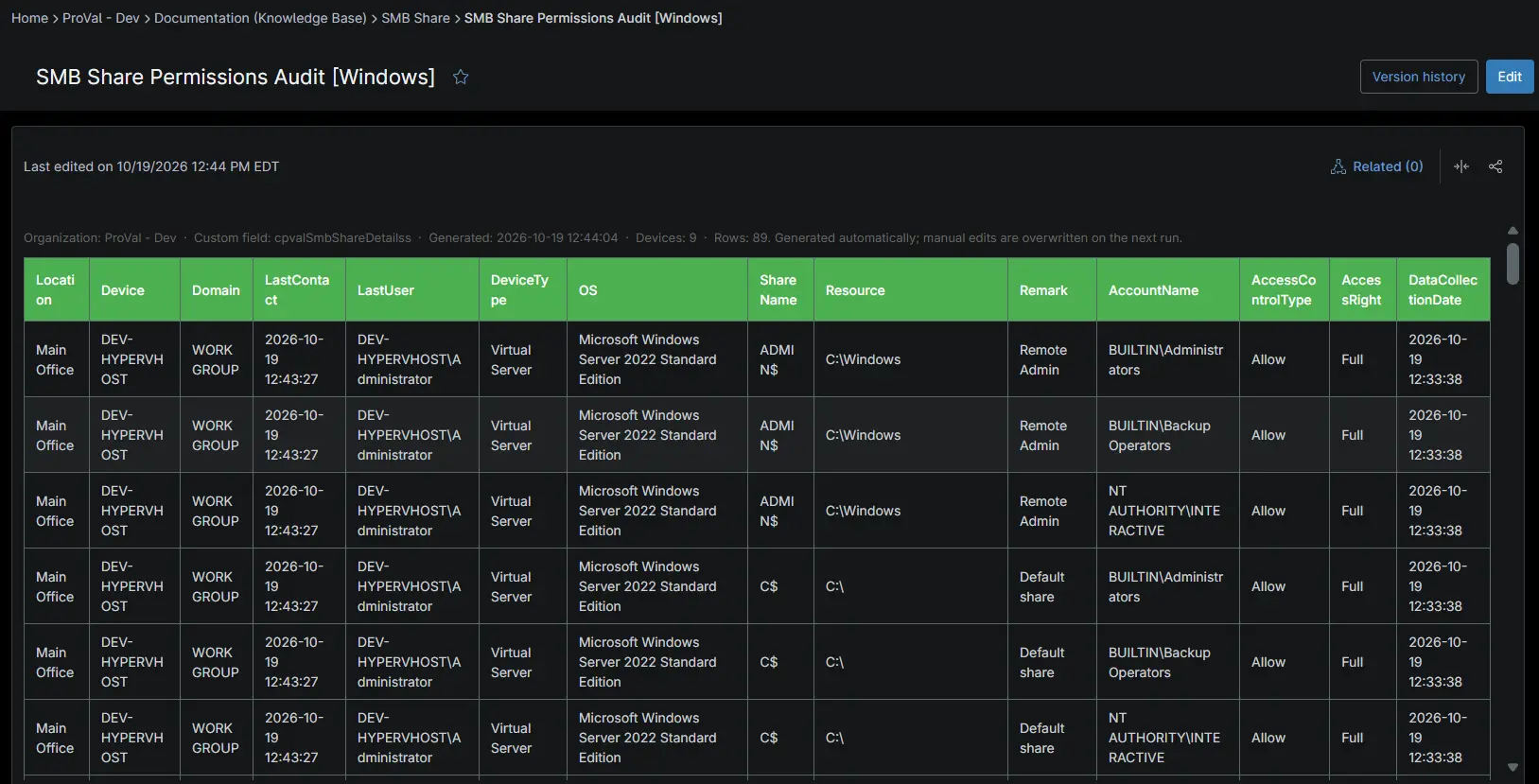Go to Home in the breadcrumb
The width and height of the screenshot is (1539, 784).
(x=29, y=18)
